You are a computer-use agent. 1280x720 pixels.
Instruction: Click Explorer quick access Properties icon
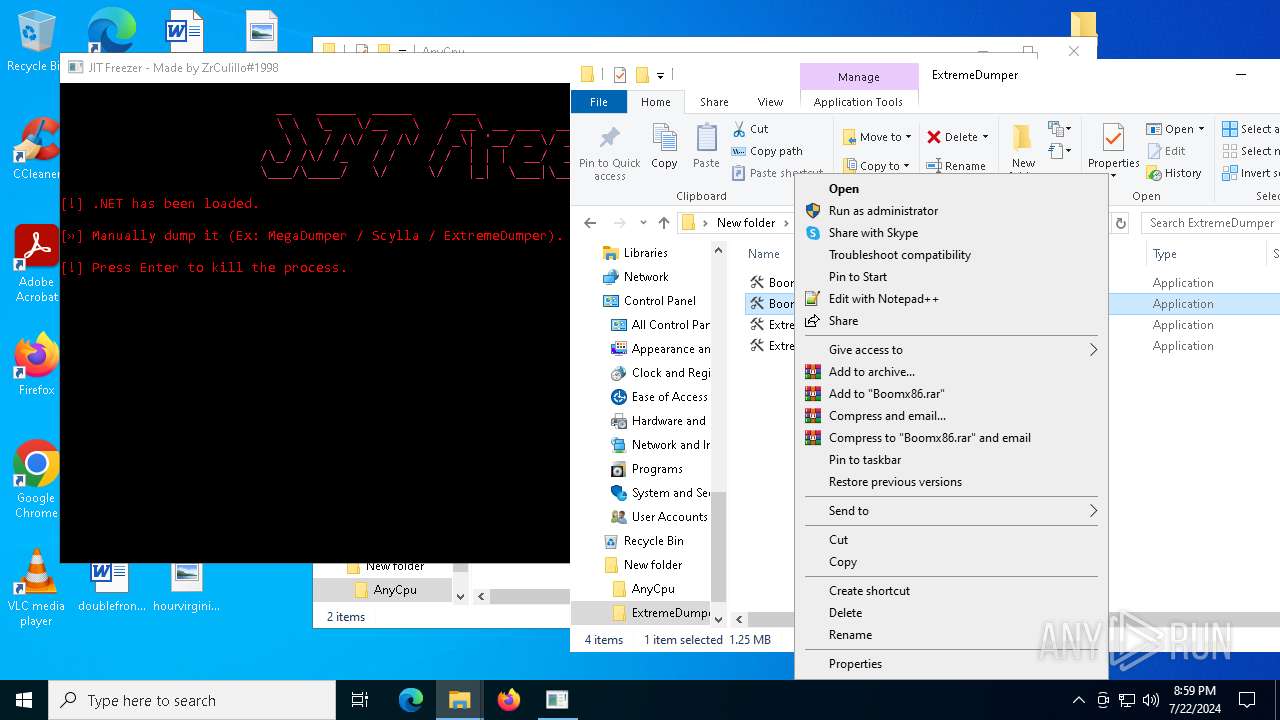pos(620,75)
